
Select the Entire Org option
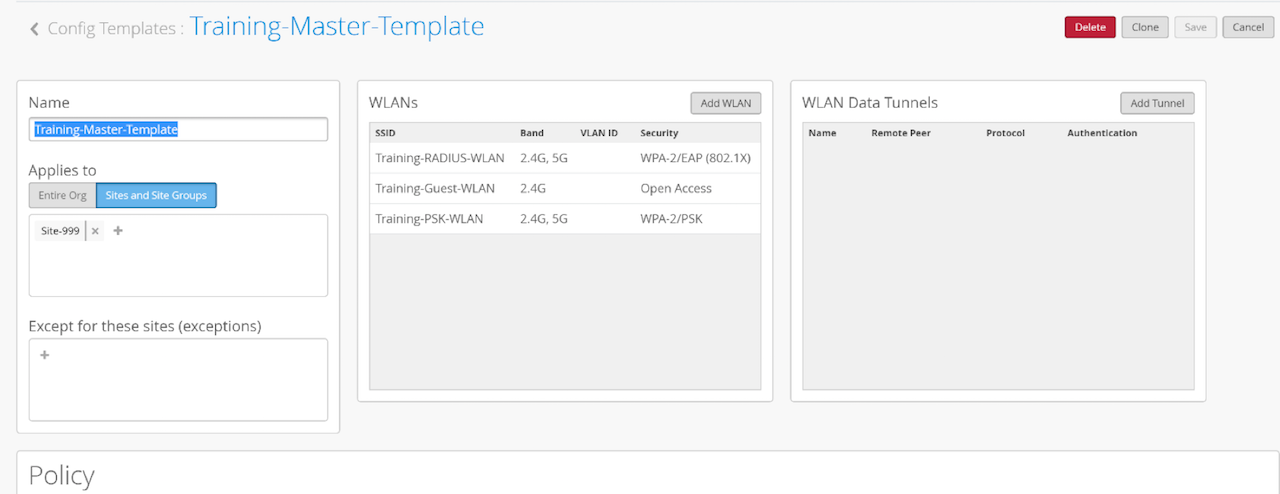[x=62, y=196]
